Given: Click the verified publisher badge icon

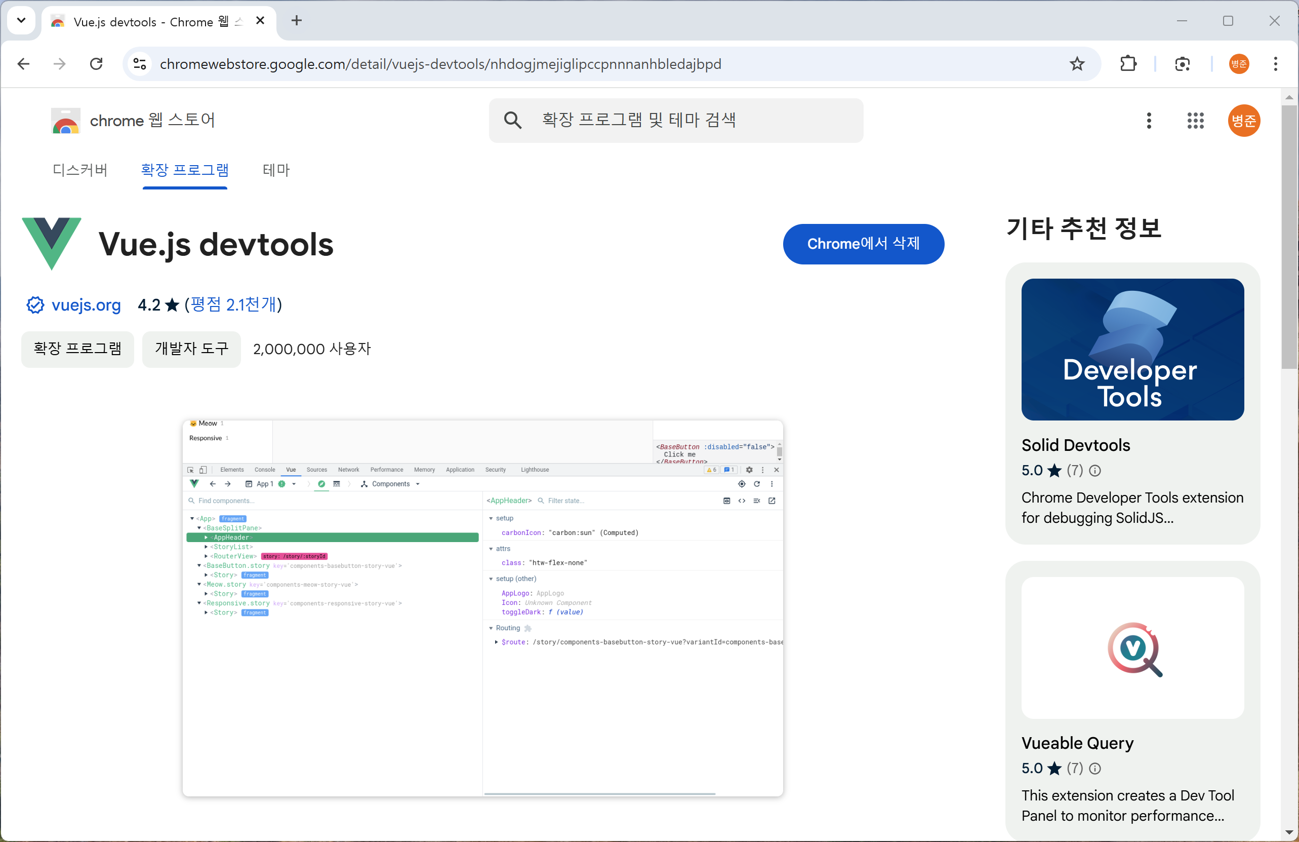Looking at the screenshot, I should [x=35, y=305].
